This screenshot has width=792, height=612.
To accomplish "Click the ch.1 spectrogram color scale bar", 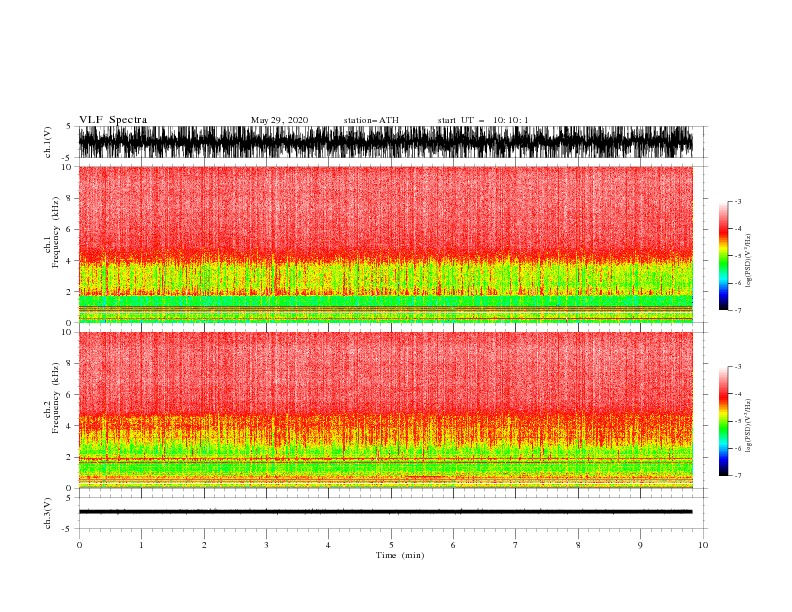I will tap(723, 256).
